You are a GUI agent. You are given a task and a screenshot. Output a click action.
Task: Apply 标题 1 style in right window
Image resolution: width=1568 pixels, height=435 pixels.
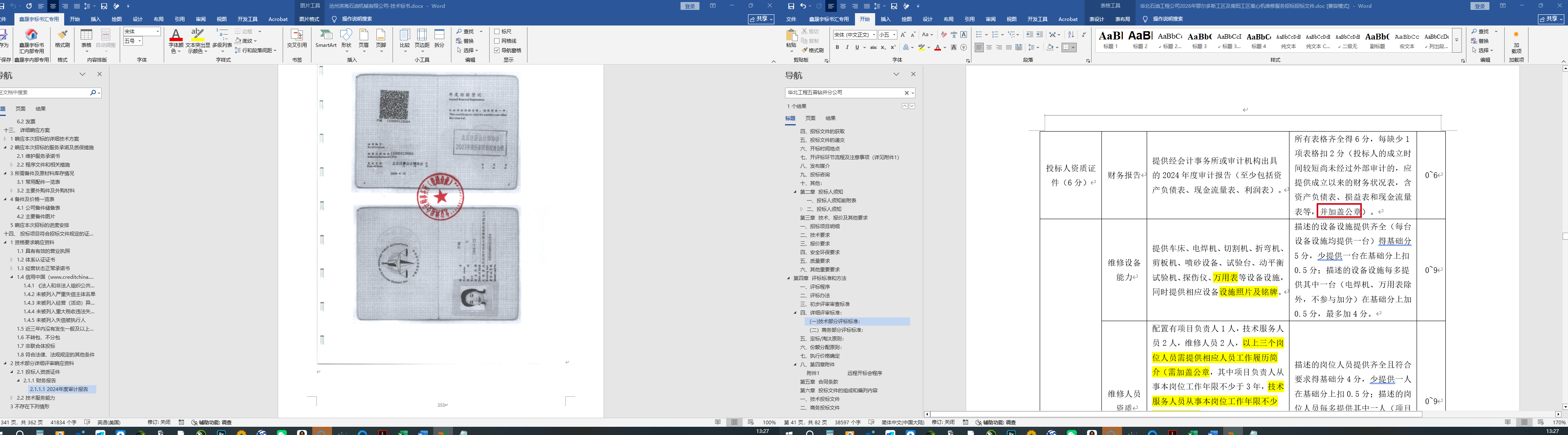click(x=1111, y=39)
